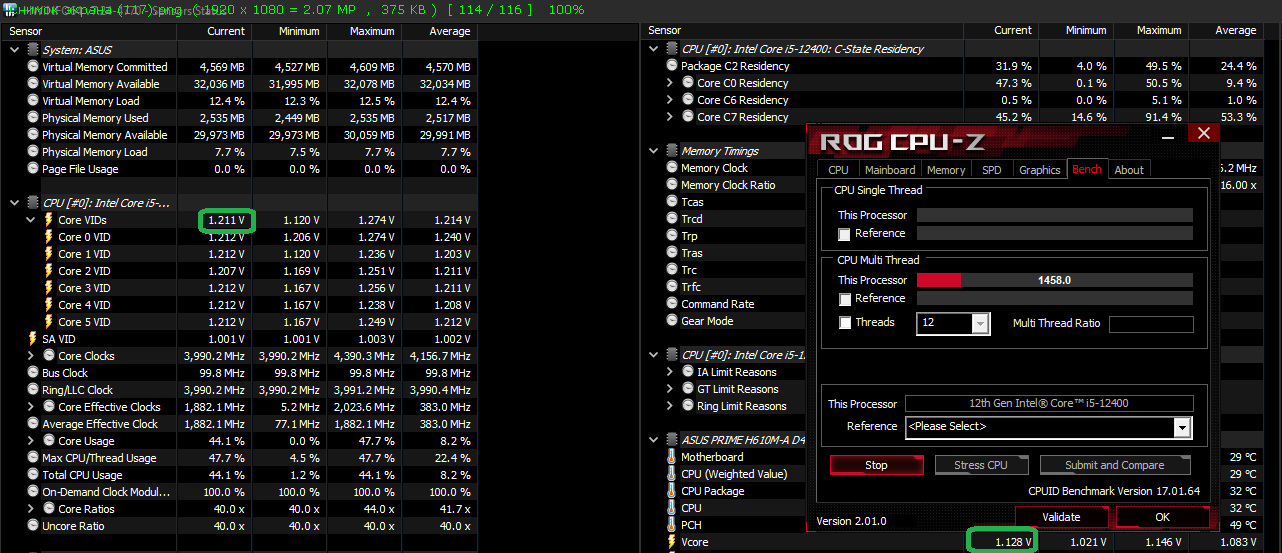1282x553 pixels.
Task: Click the This Processor name field
Action: (1049, 404)
